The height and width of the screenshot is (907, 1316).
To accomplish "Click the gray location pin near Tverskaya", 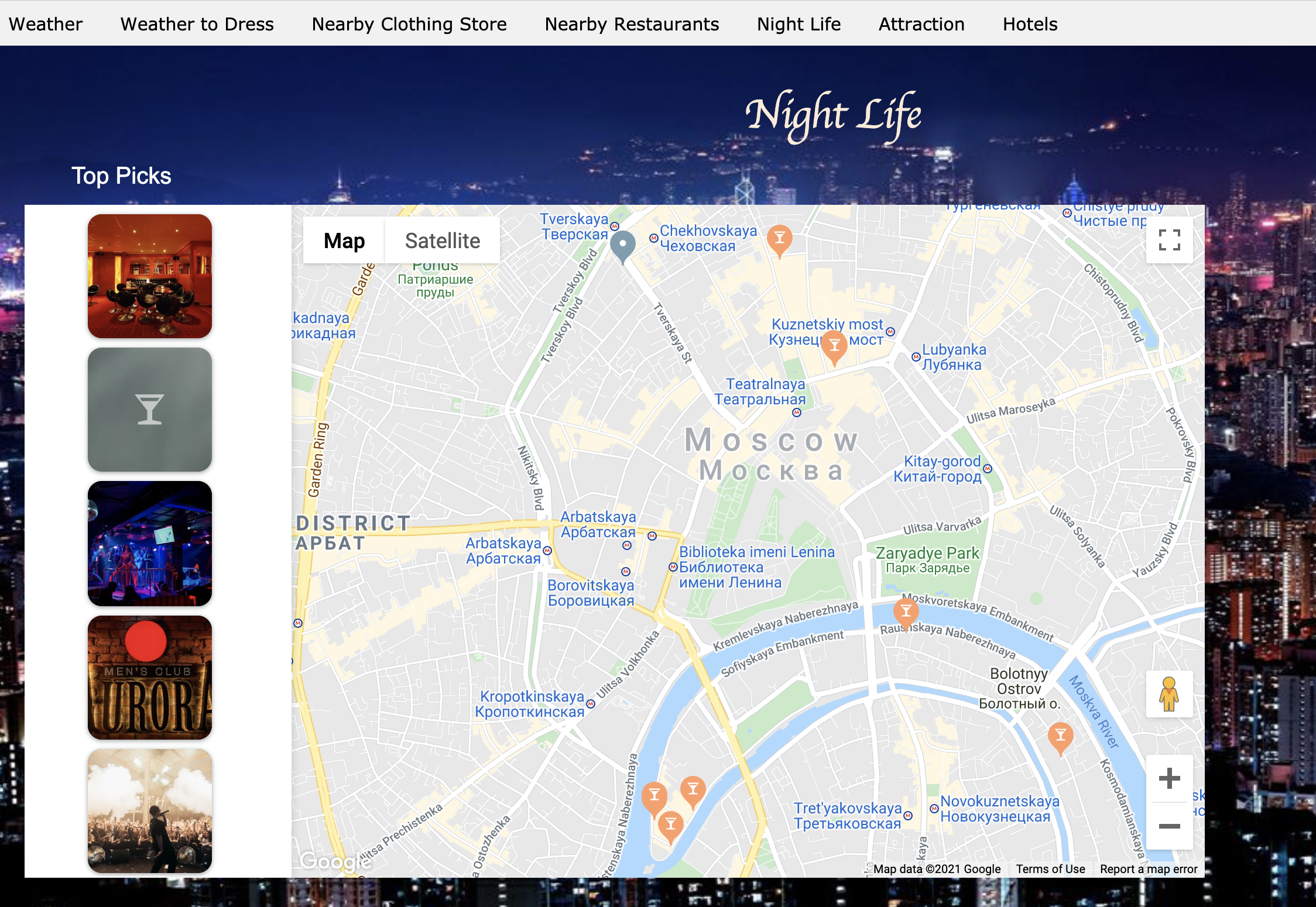I will pyautogui.click(x=623, y=244).
